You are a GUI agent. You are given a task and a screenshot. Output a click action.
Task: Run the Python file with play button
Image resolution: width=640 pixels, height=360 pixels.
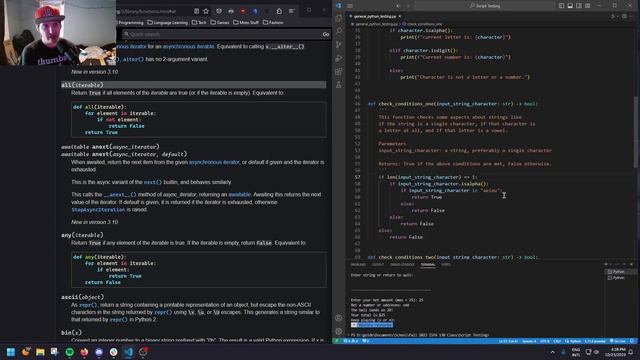pyautogui.click(x=613, y=16)
